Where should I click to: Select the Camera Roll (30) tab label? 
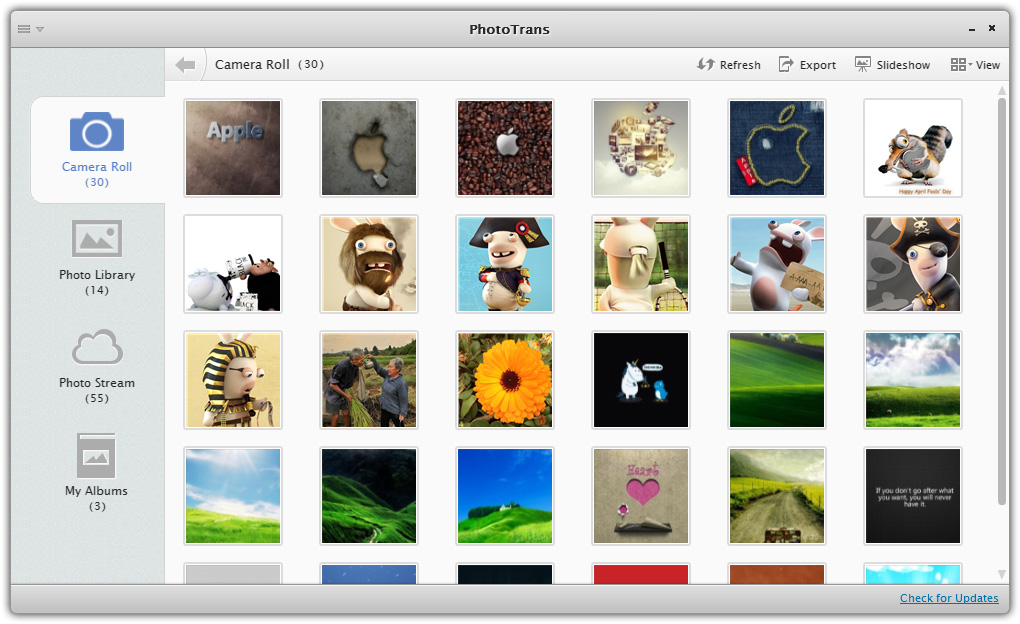point(97,174)
